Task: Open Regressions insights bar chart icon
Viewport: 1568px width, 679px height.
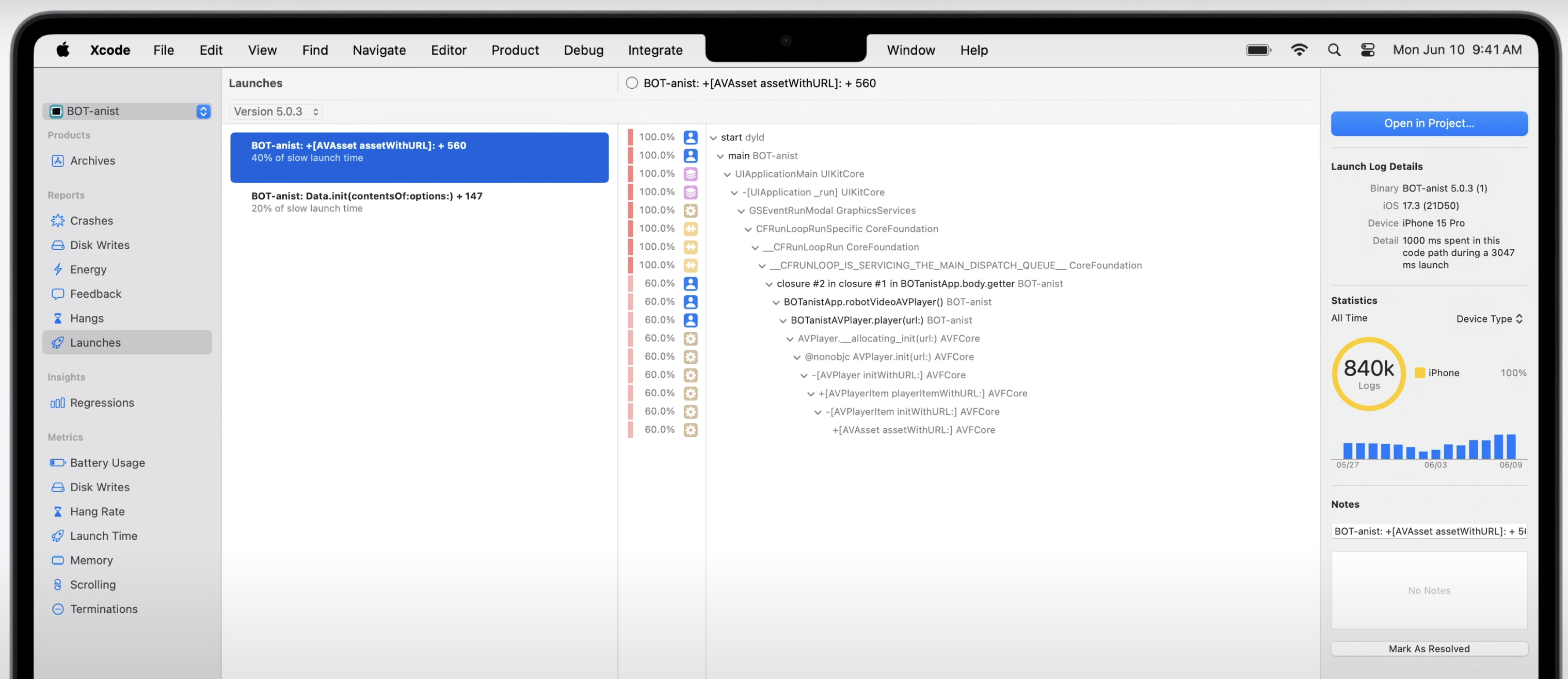Action: coord(101,403)
